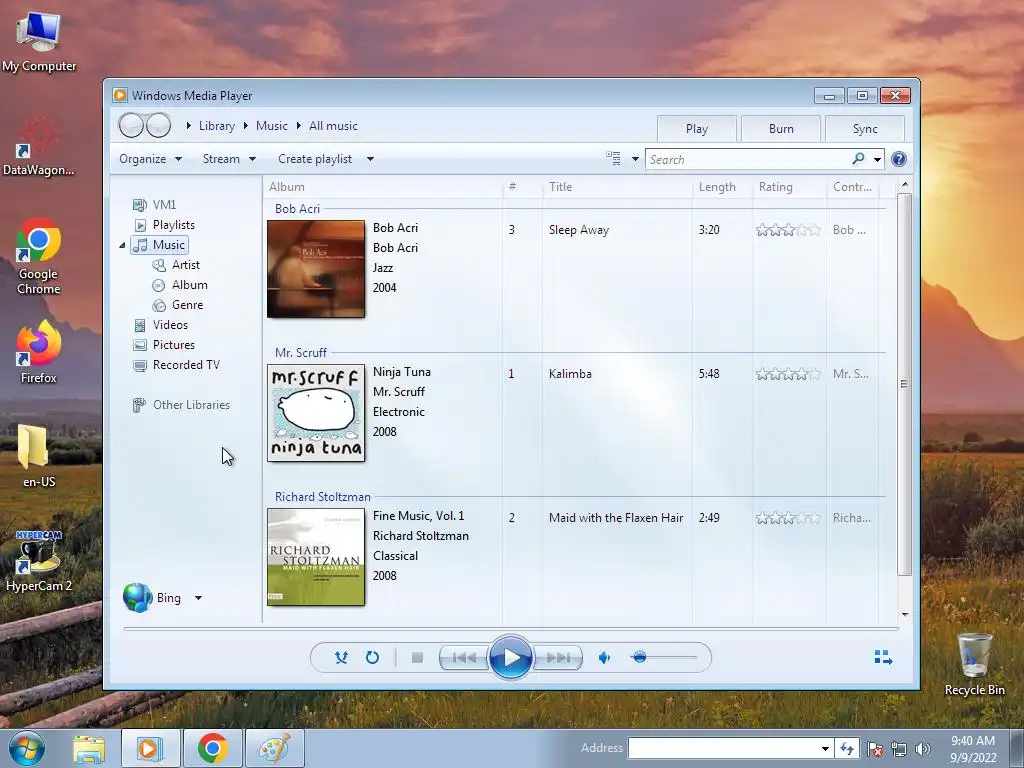
Task: Open Windows Media Player help
Action: (899, 159)
